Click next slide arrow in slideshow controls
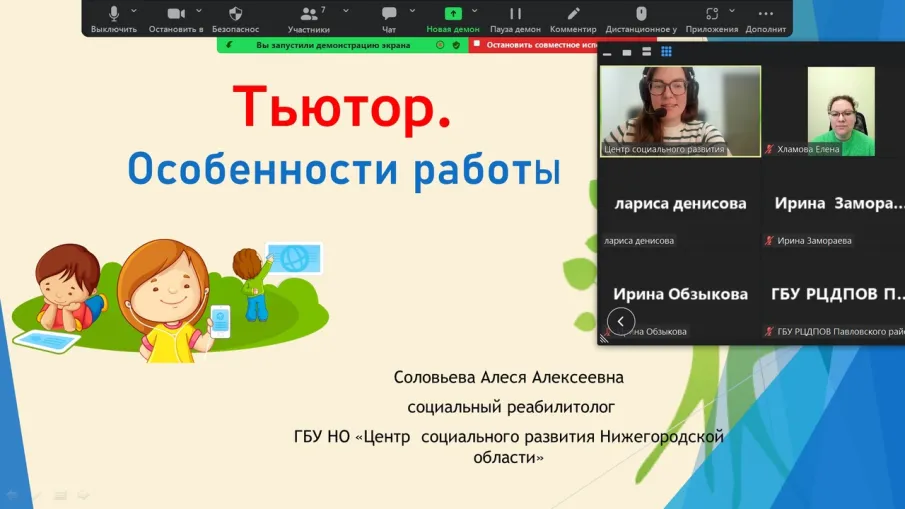Screen dimensions: 905x509 84,495
